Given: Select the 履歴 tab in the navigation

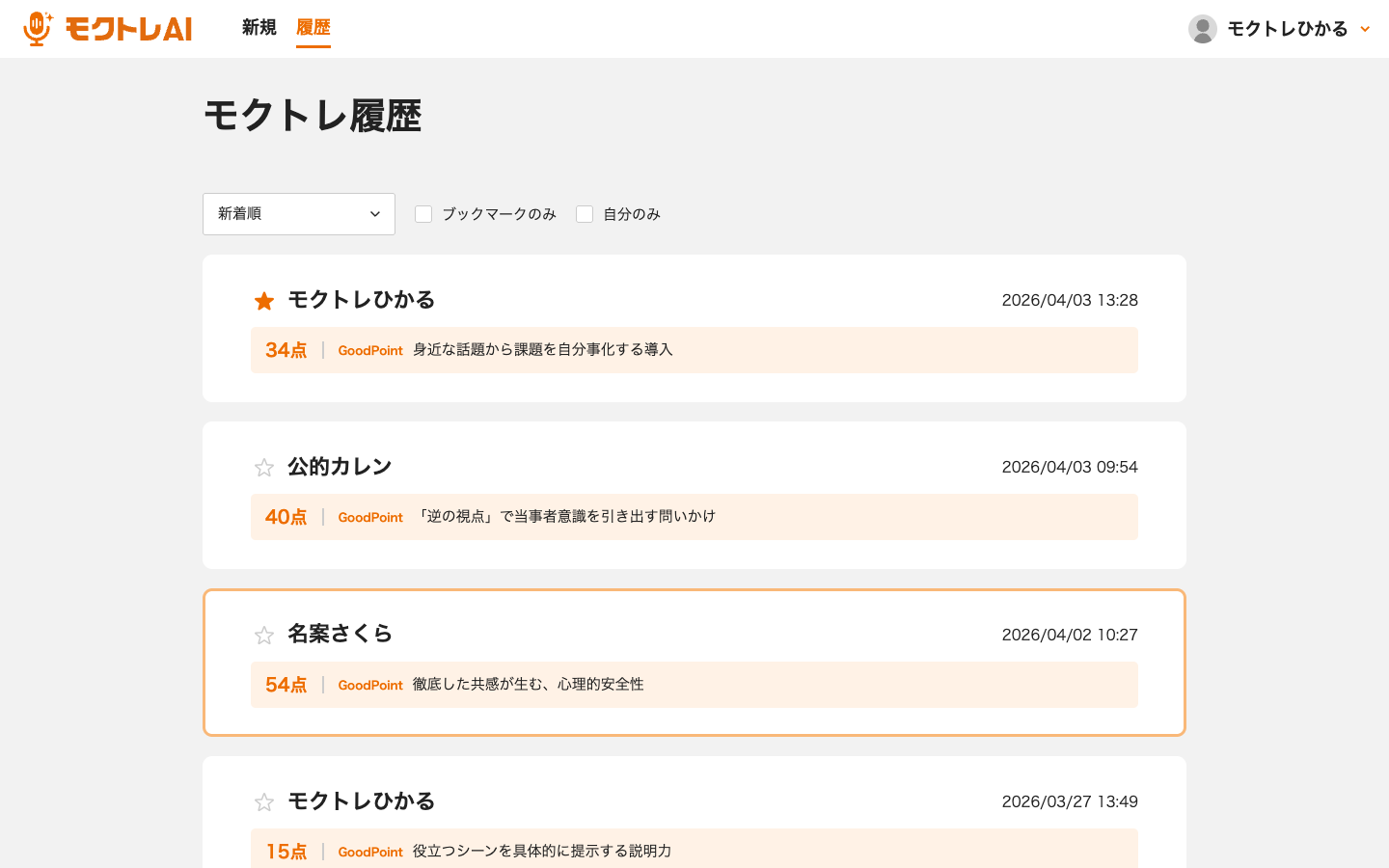Looking at the screenshot, I should coord(313,29).
